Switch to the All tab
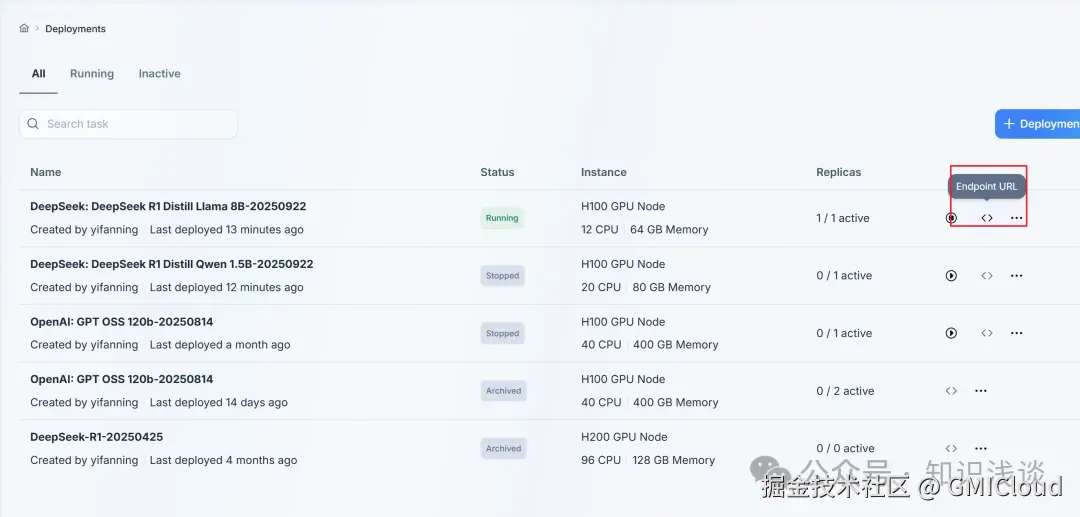This screenshot has height=517, width=1080. click(x=39, y=74)
